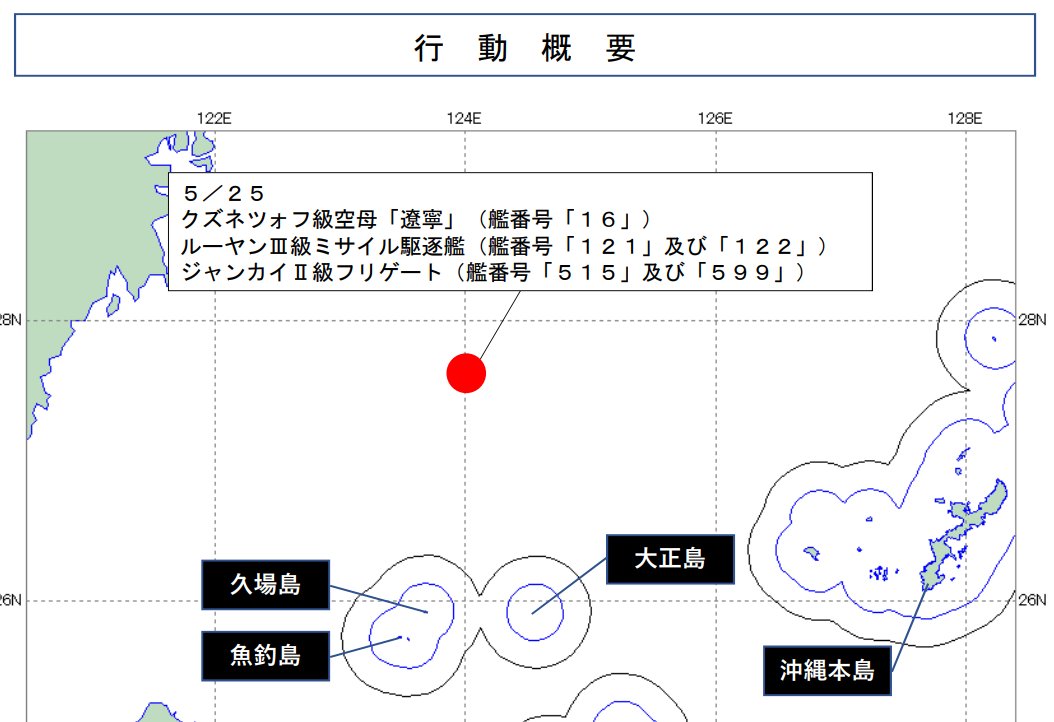The height and width of the screenshot is (722, 1054).
Task: Click the green landmass at bottom-left edge
Action: point(155,714)
